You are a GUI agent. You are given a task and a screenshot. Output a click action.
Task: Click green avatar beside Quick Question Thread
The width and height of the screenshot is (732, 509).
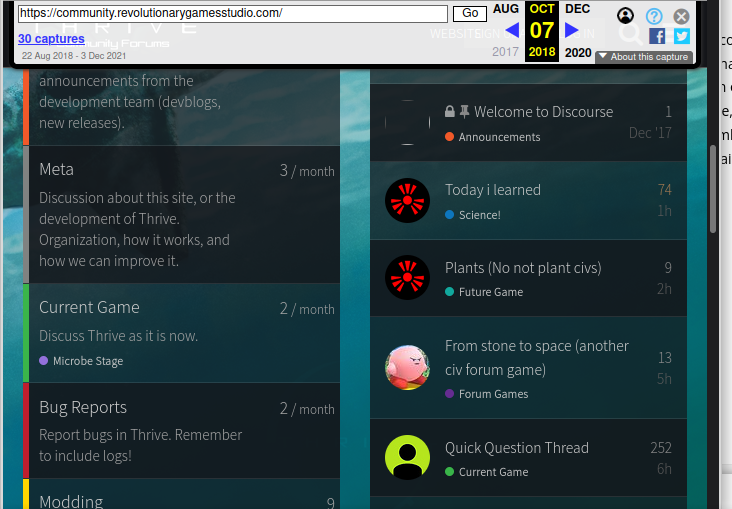tap(408, 458)
